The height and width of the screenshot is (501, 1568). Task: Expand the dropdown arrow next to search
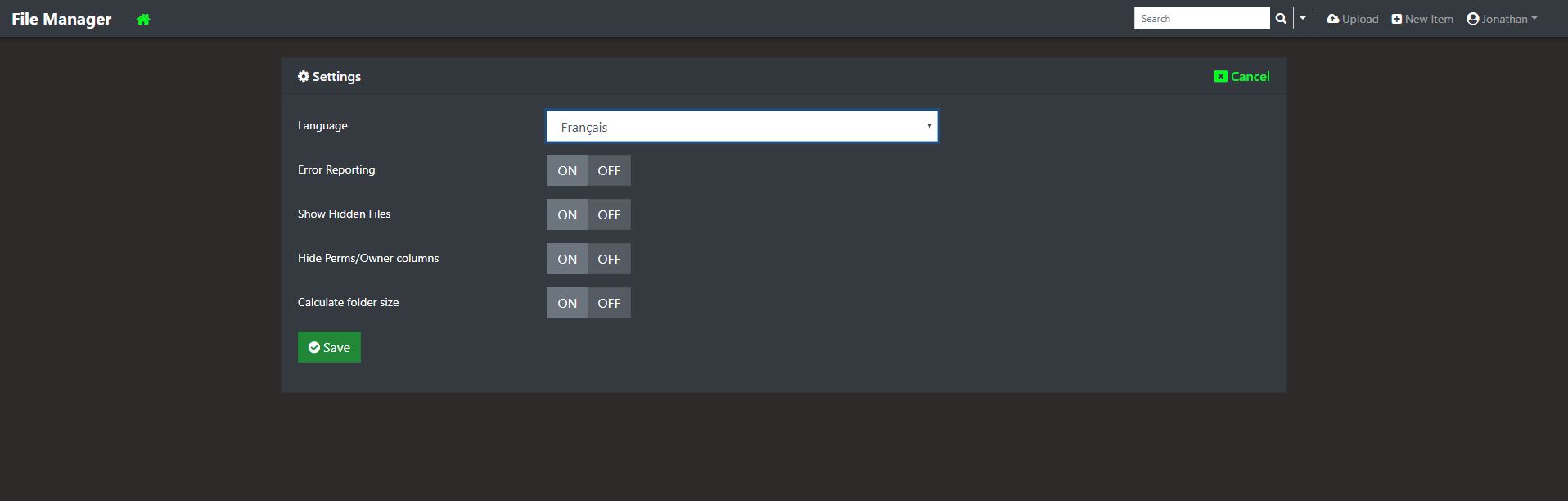1303,17
